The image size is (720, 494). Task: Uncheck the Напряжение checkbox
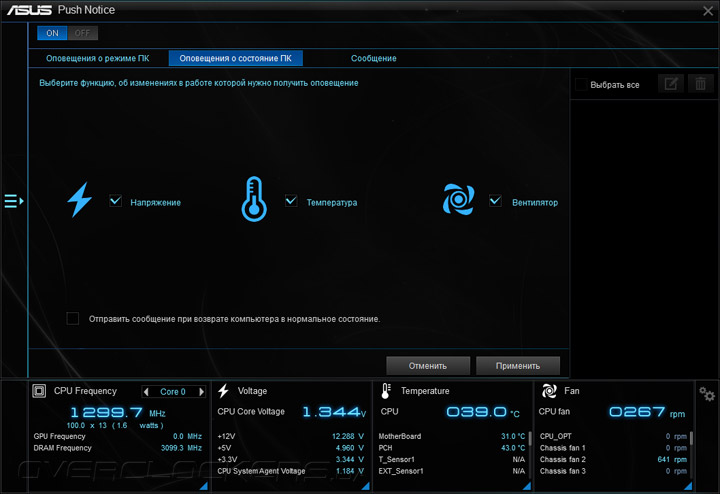click(115, 201)
